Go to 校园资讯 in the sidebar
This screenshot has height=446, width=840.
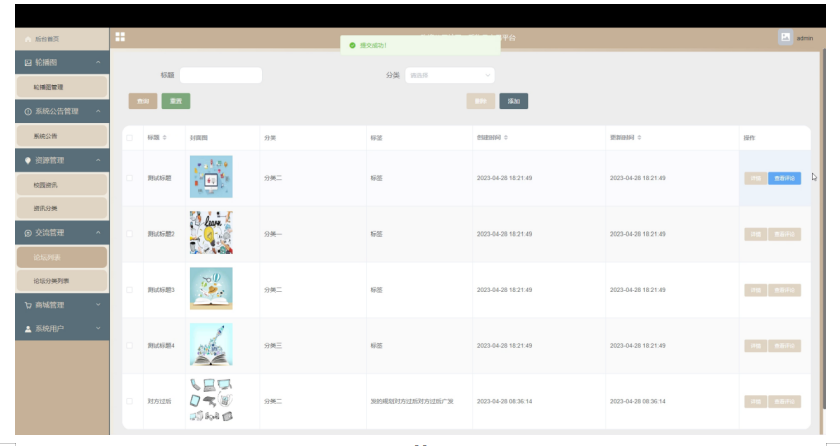coord(62,185)
